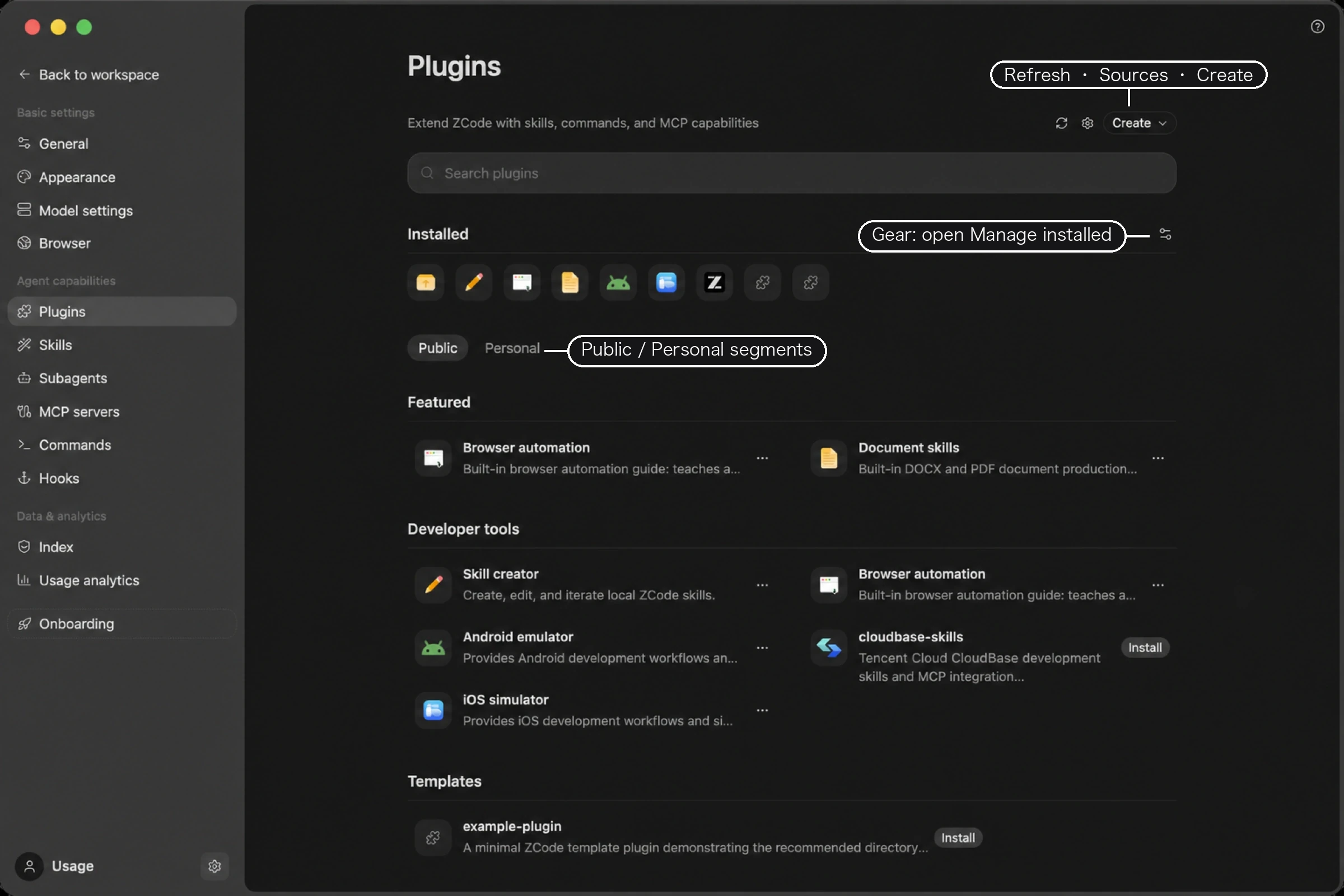Open Featured Browser automation plugin

coord(591,458)
